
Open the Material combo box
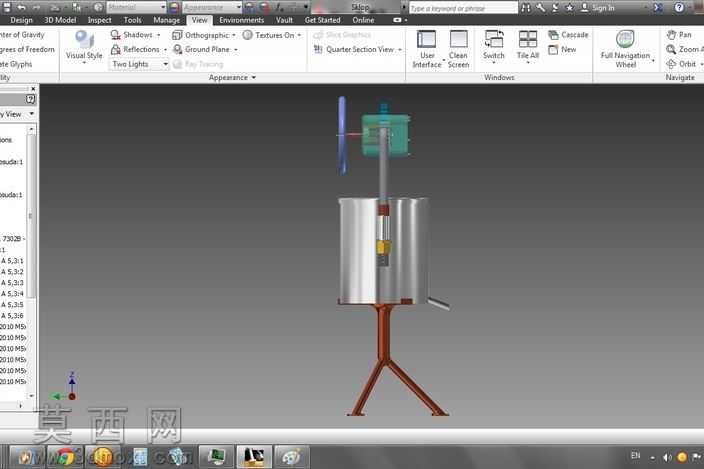pos(136,7)
